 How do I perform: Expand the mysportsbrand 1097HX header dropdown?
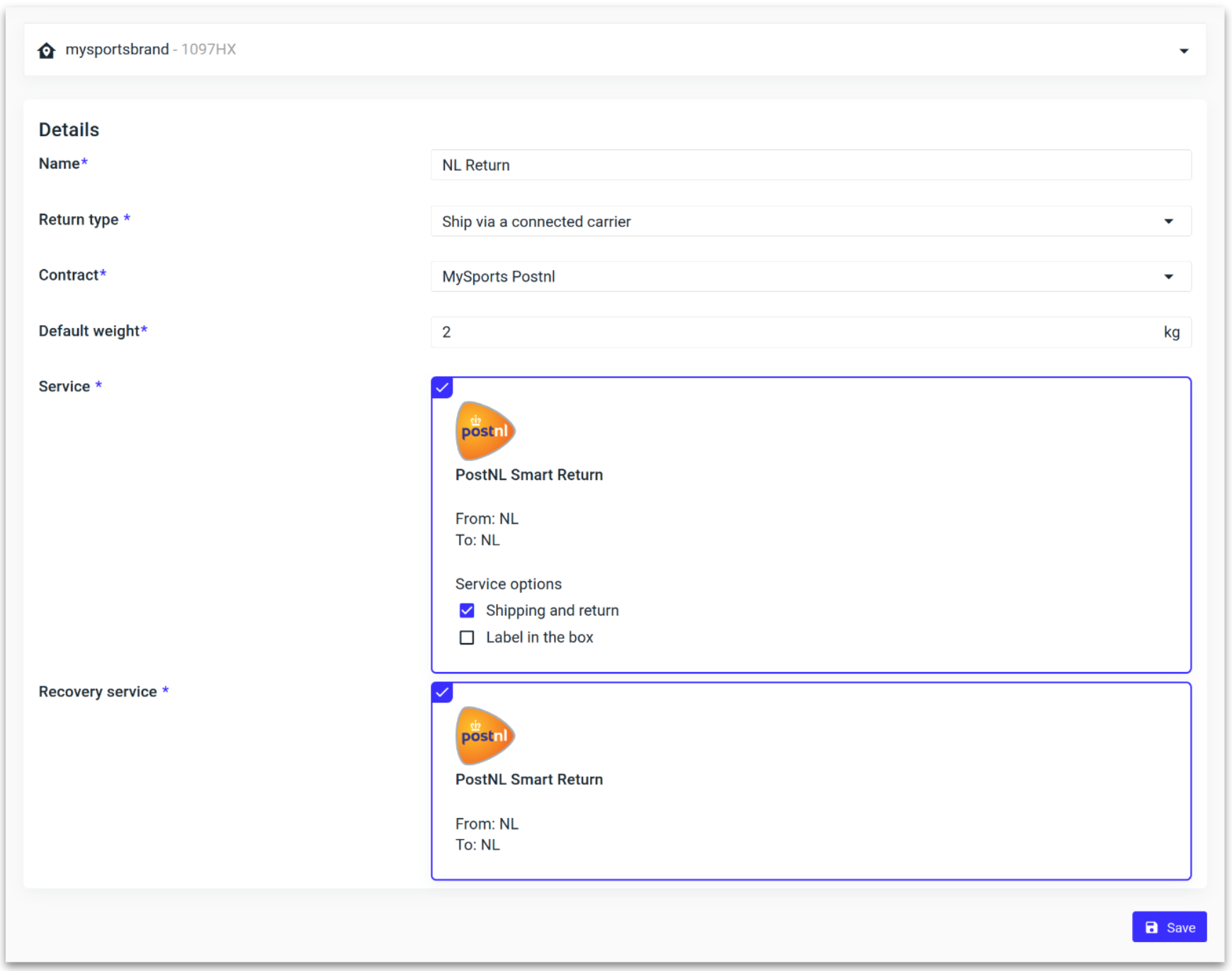click(x=1183, y=50)
